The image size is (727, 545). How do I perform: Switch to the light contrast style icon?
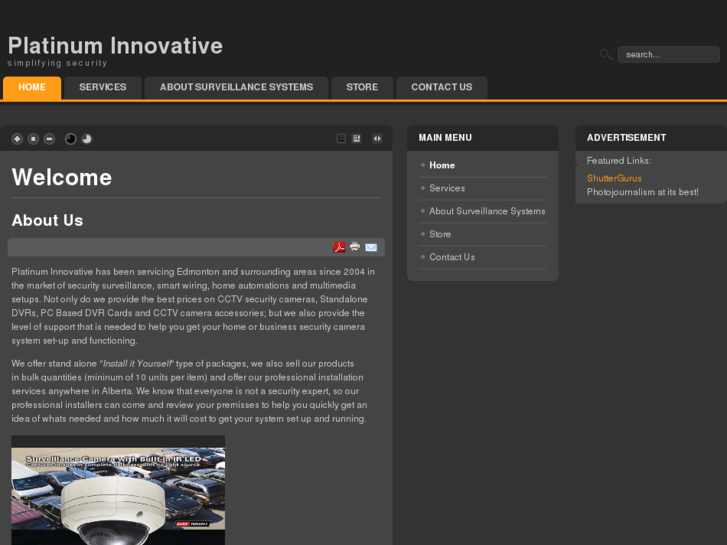(x=87, y=139)
